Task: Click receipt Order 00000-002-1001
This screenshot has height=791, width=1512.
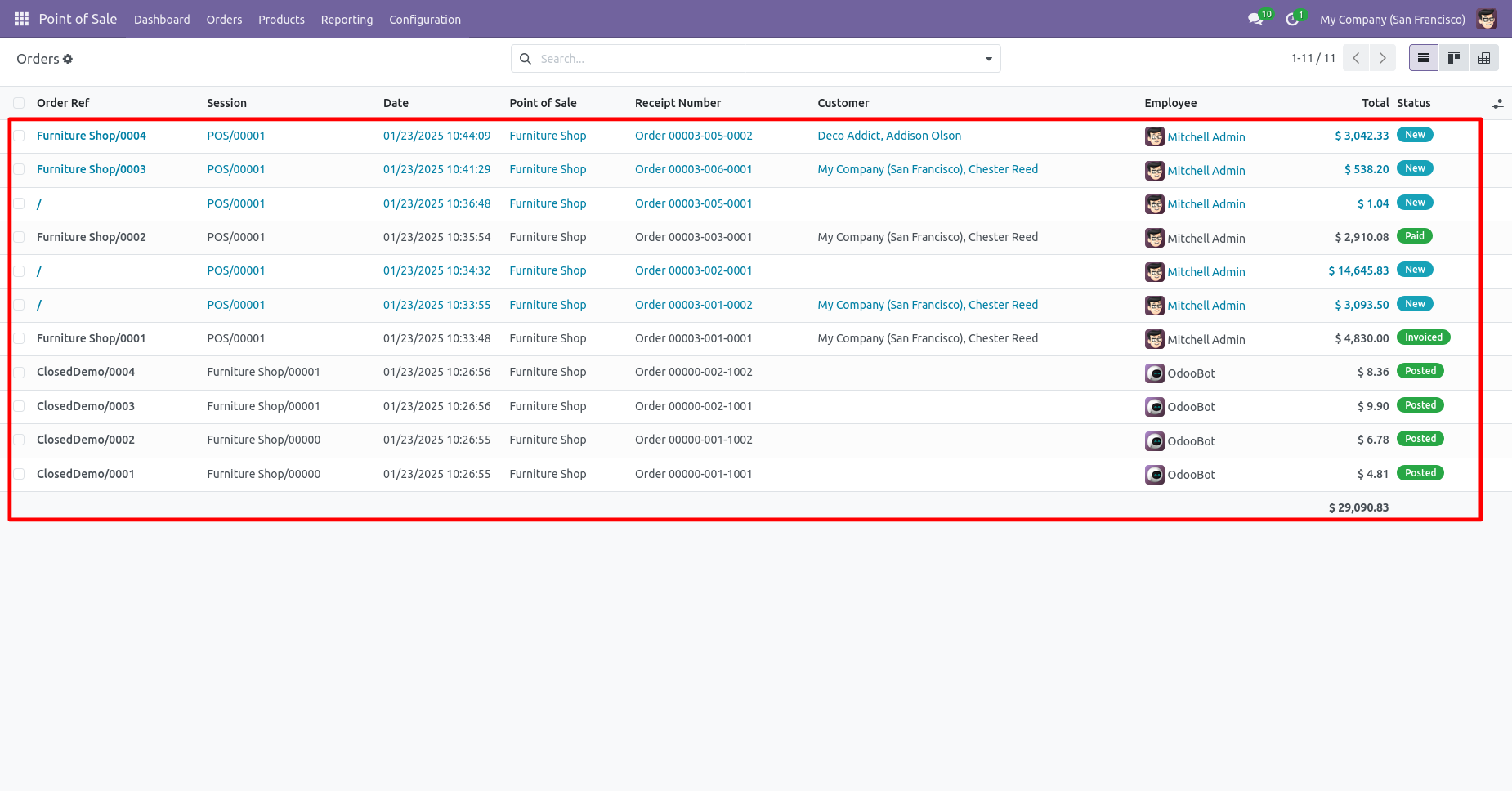Action: (693, 406)
